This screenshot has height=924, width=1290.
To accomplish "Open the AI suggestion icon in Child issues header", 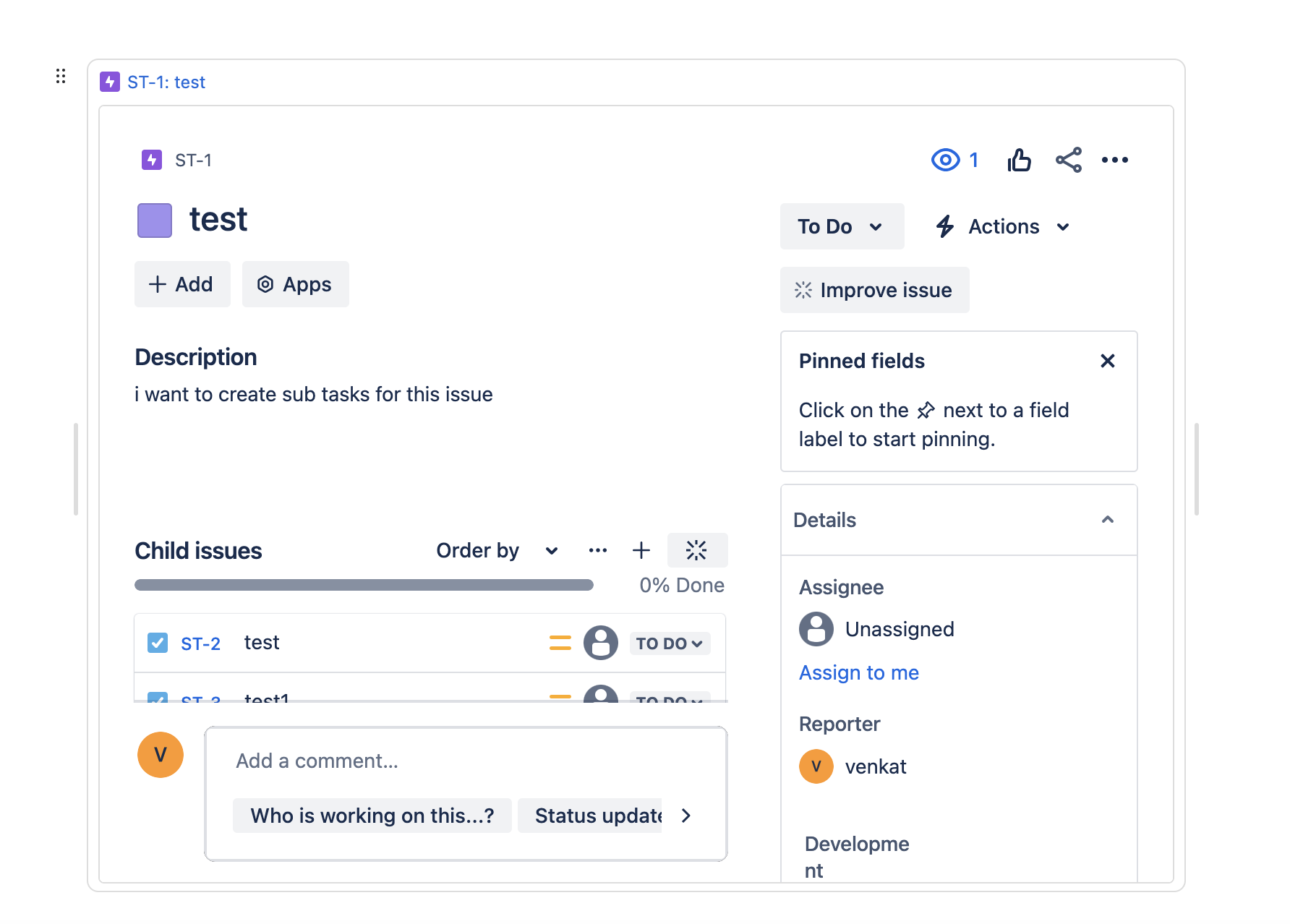I will [x=696, y=550].
